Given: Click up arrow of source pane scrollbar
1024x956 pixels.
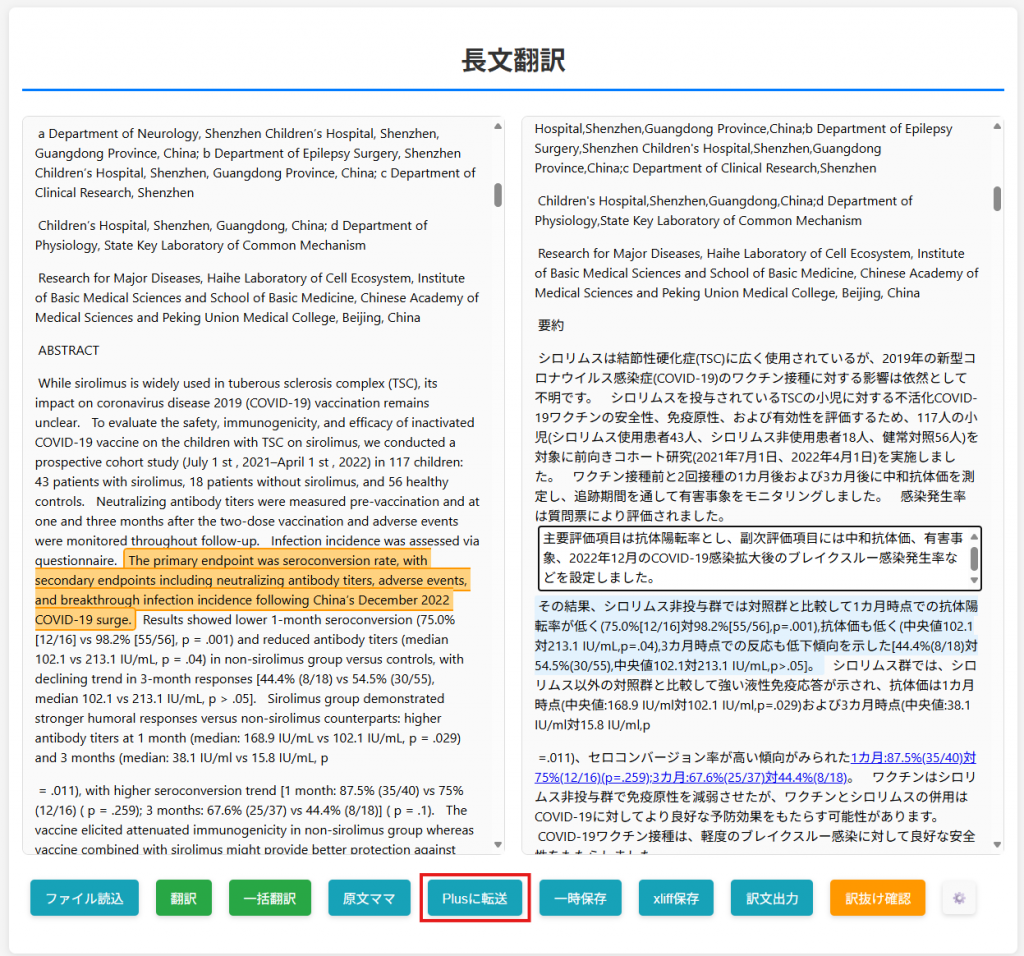Looking at the screenshot, I should [498, 126].
